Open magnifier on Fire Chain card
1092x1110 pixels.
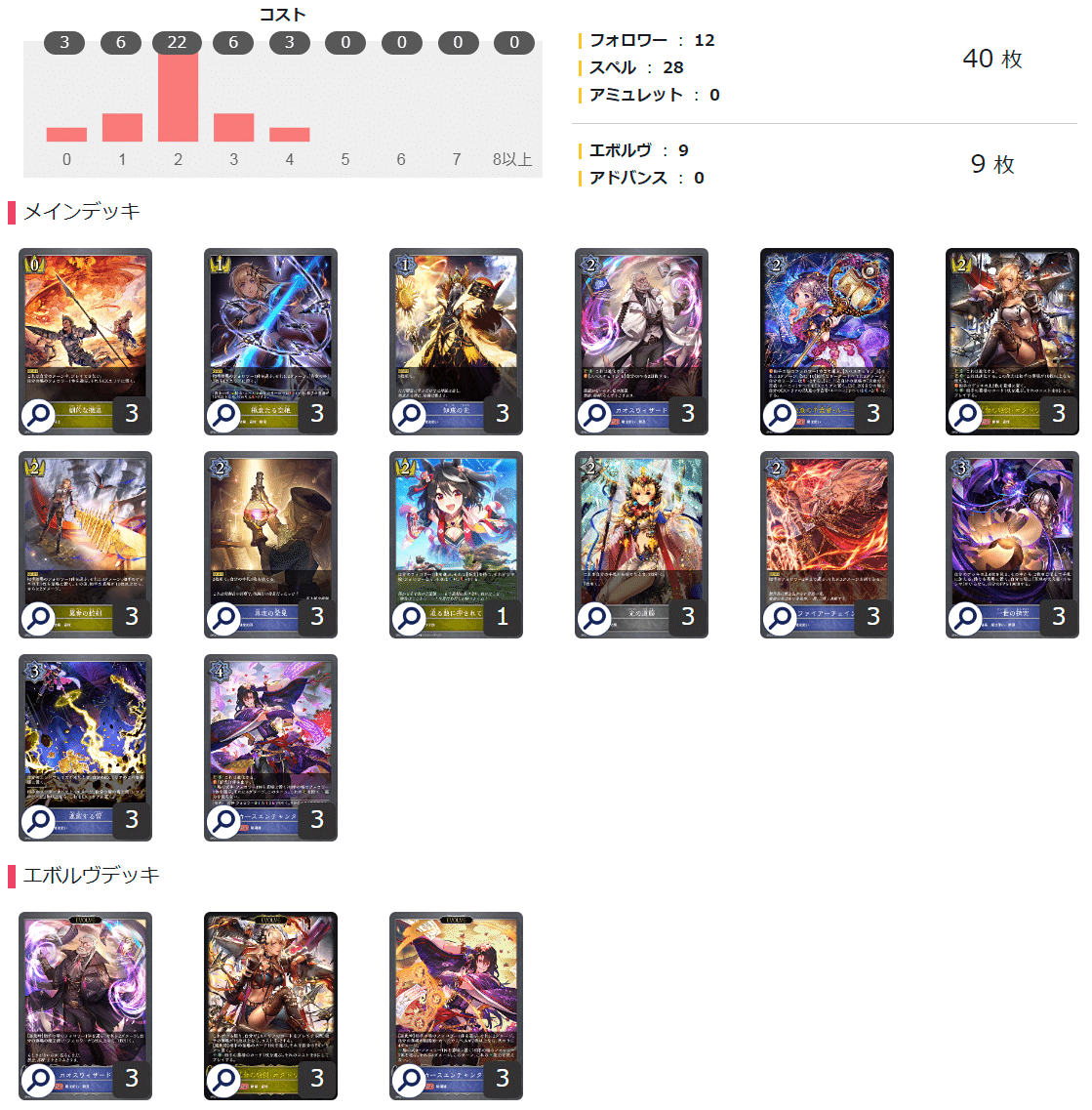780,619
